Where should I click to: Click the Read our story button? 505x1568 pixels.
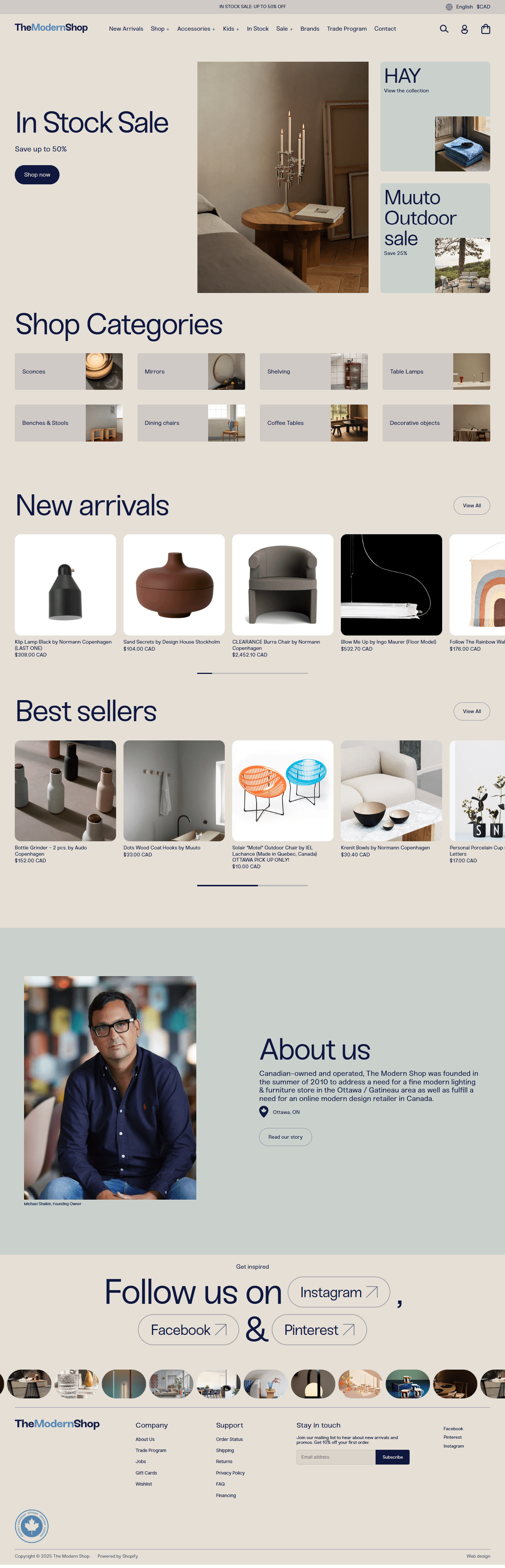285,1136
